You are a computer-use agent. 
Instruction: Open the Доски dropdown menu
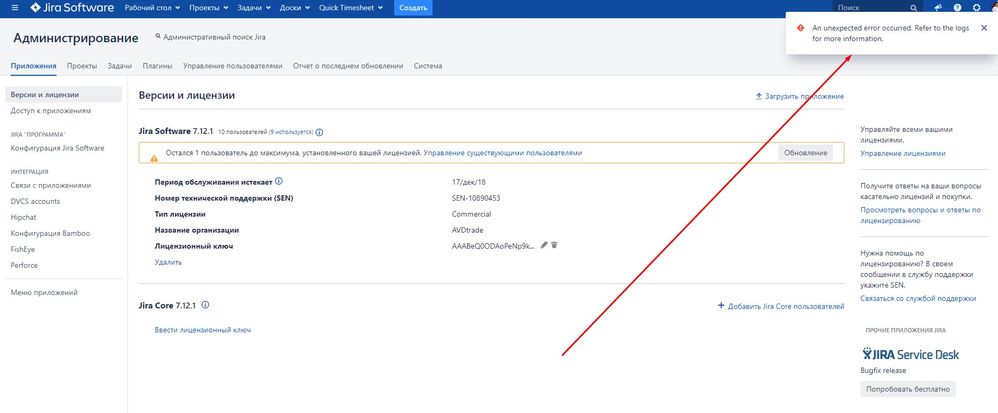click(295, 8)
